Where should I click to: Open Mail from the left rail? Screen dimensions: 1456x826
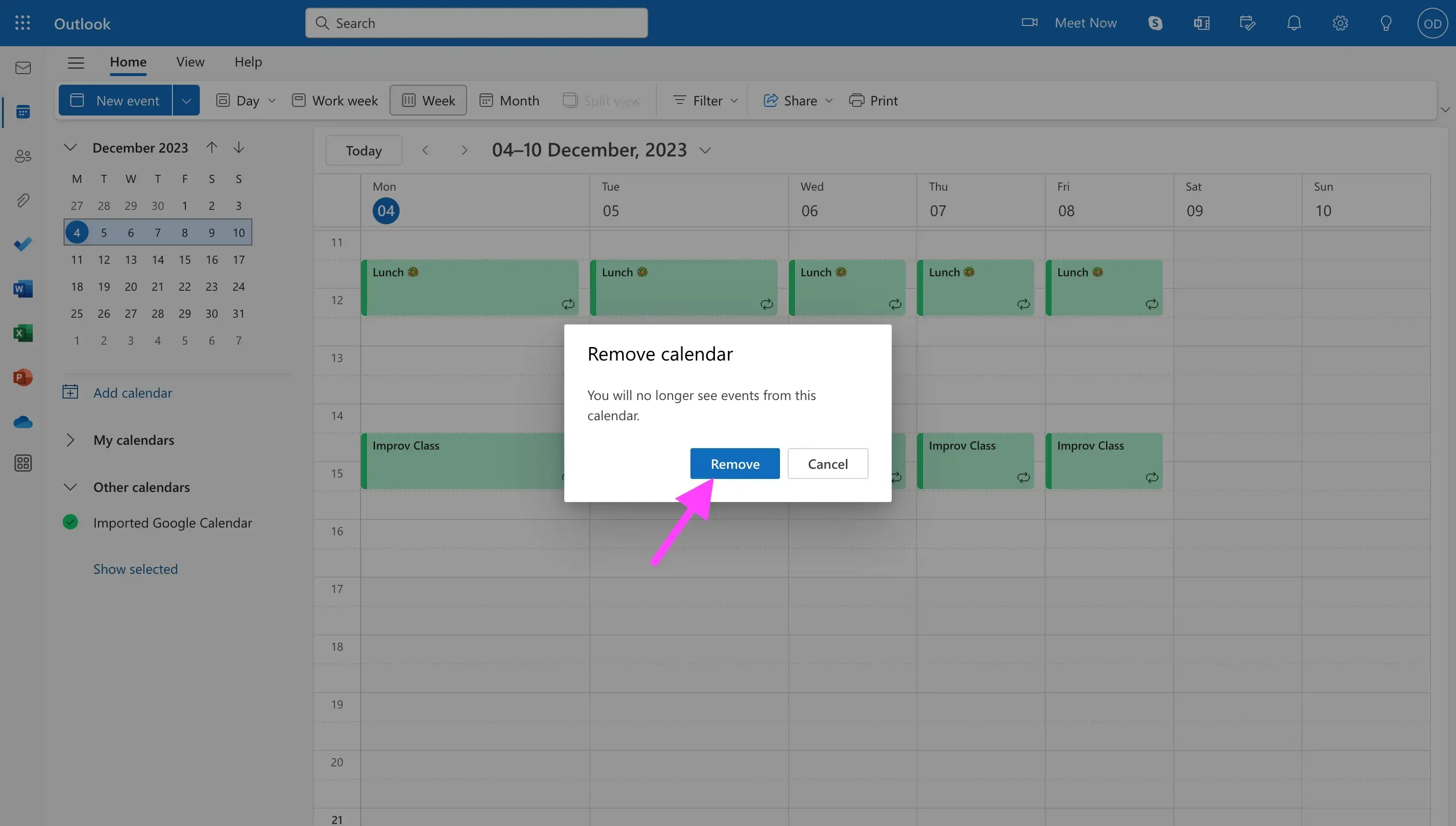tap(23, 67)
